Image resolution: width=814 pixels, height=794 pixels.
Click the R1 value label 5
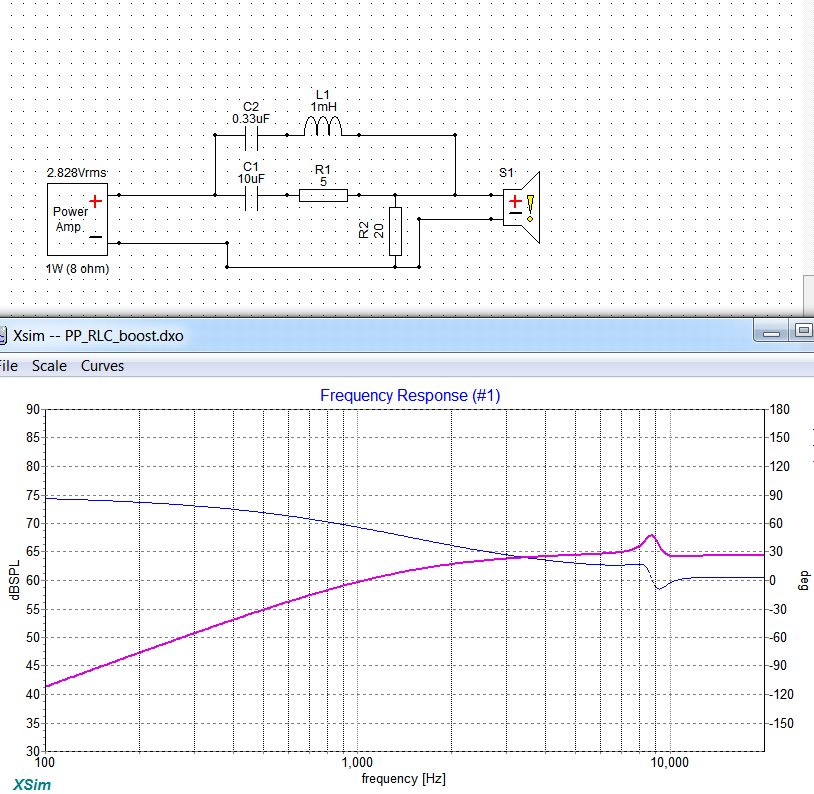click(x=323, y=182)
